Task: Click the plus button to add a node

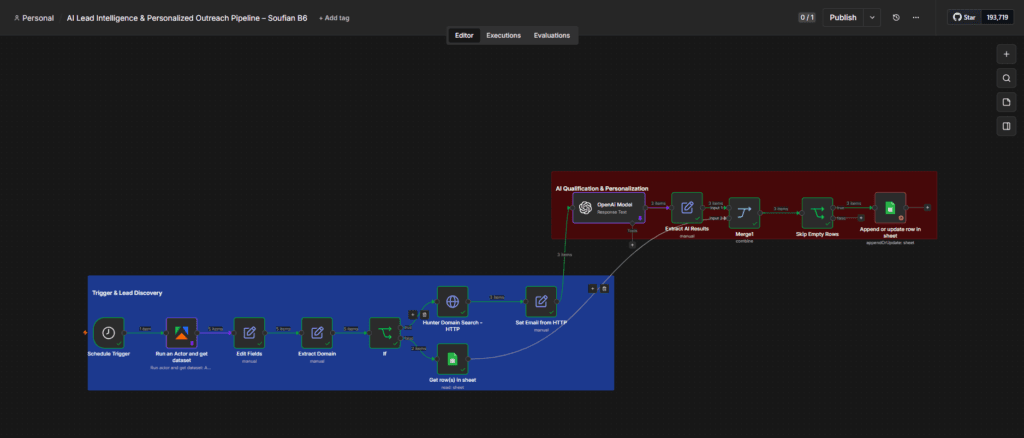Action: (1006, 55)
